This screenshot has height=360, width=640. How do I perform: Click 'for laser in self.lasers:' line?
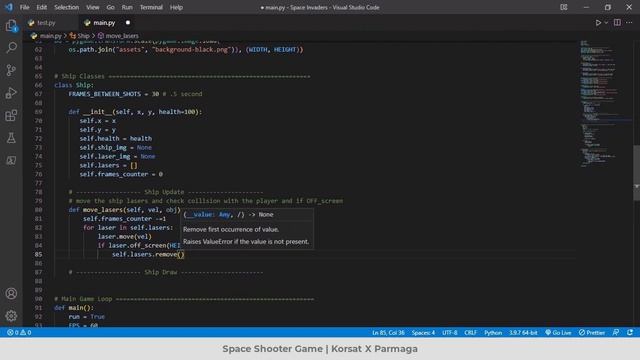[128, 228]
